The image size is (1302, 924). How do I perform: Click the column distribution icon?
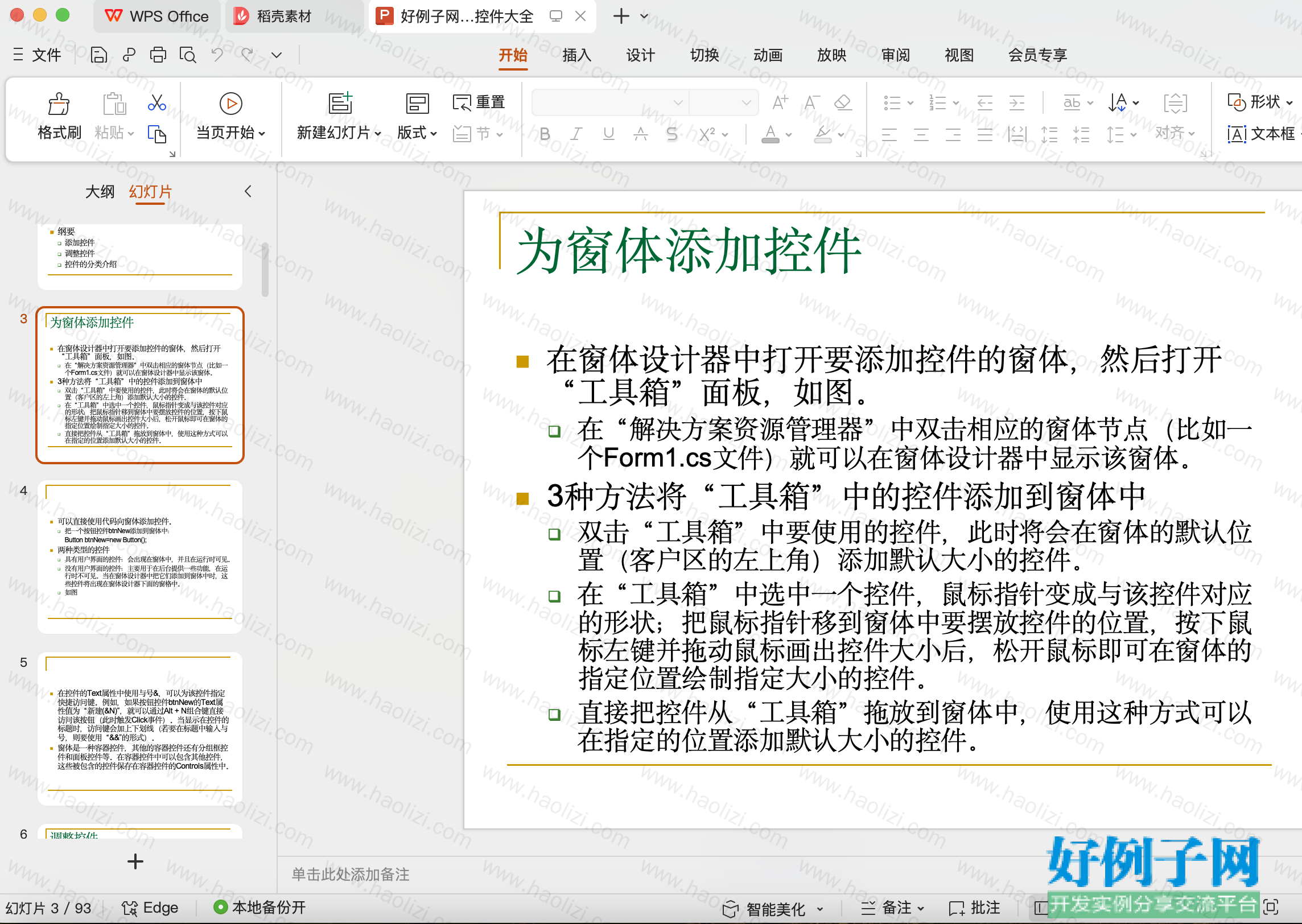[1016, 135]
